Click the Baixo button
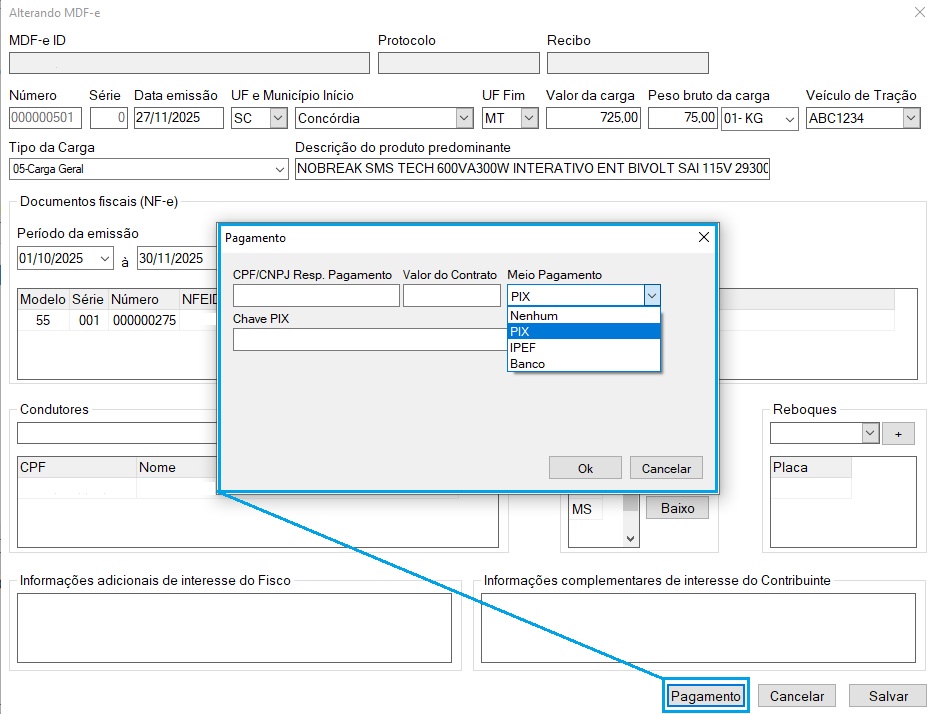Image resolution: width=932 pixels, height=714 pixels. tap(677, 508)
